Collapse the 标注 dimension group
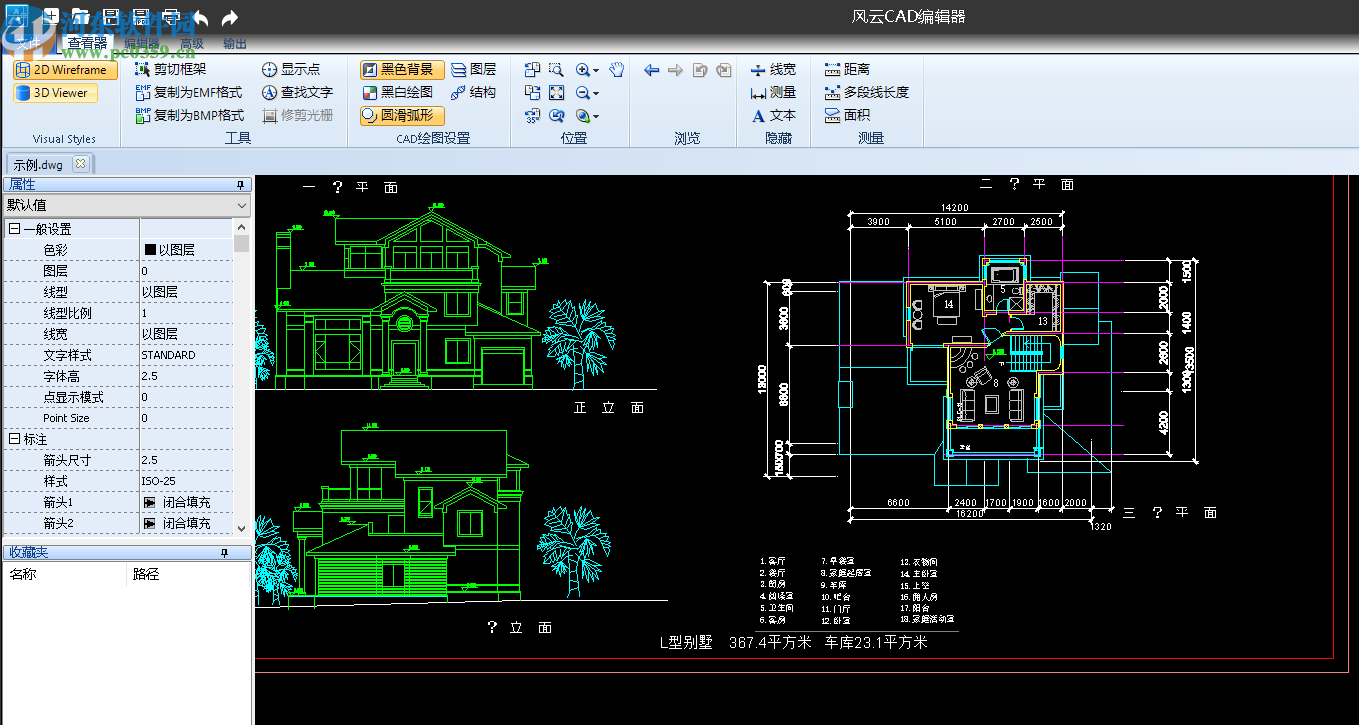Image resolution: width=1359 pixels, height=725 pixels. click(15, 439)
